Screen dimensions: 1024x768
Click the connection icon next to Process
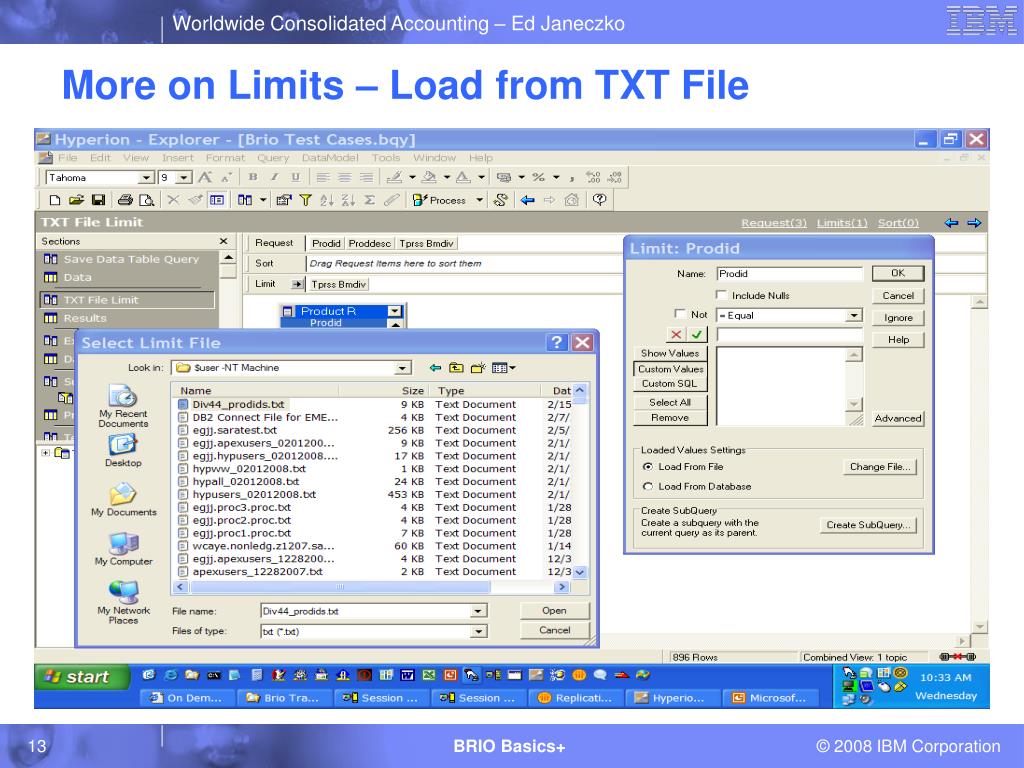point(501,200)
